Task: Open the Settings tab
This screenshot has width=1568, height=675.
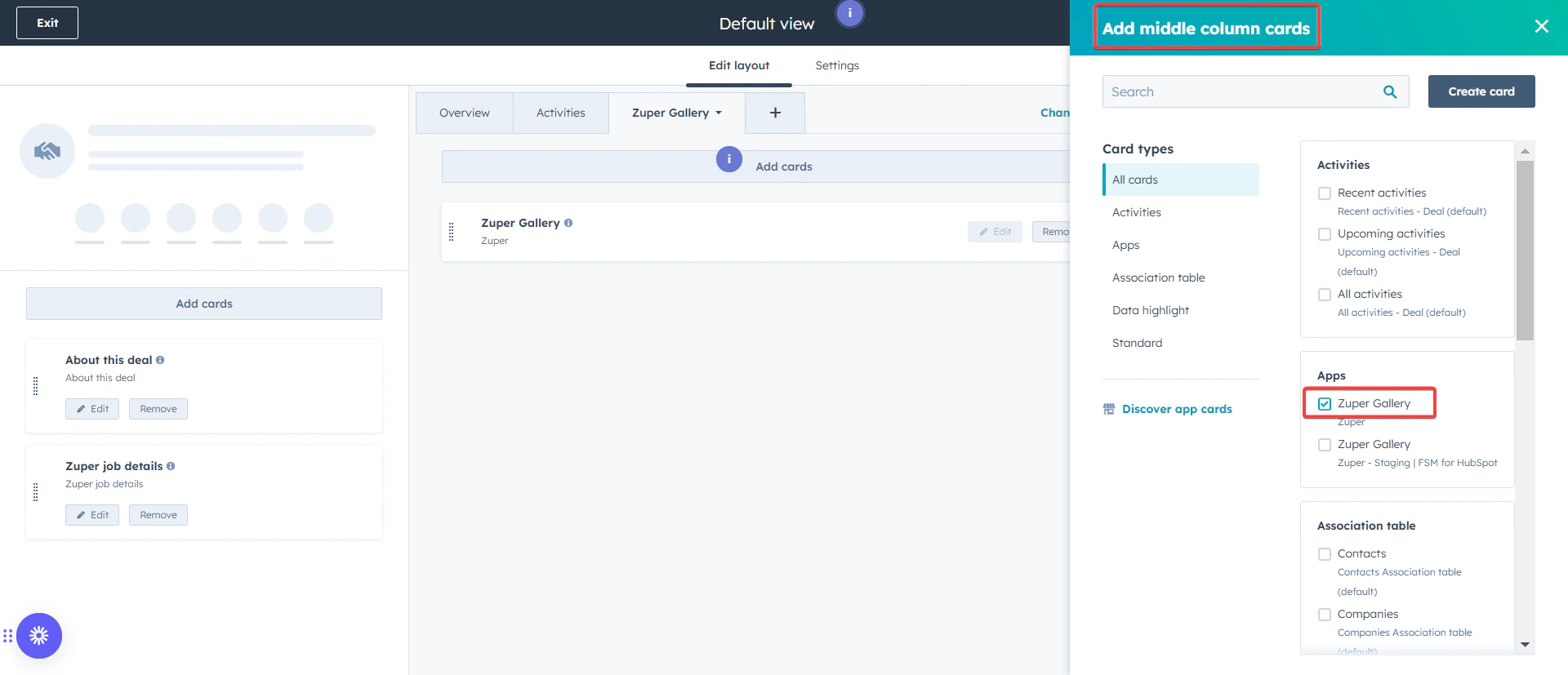Action: point(837,65)
